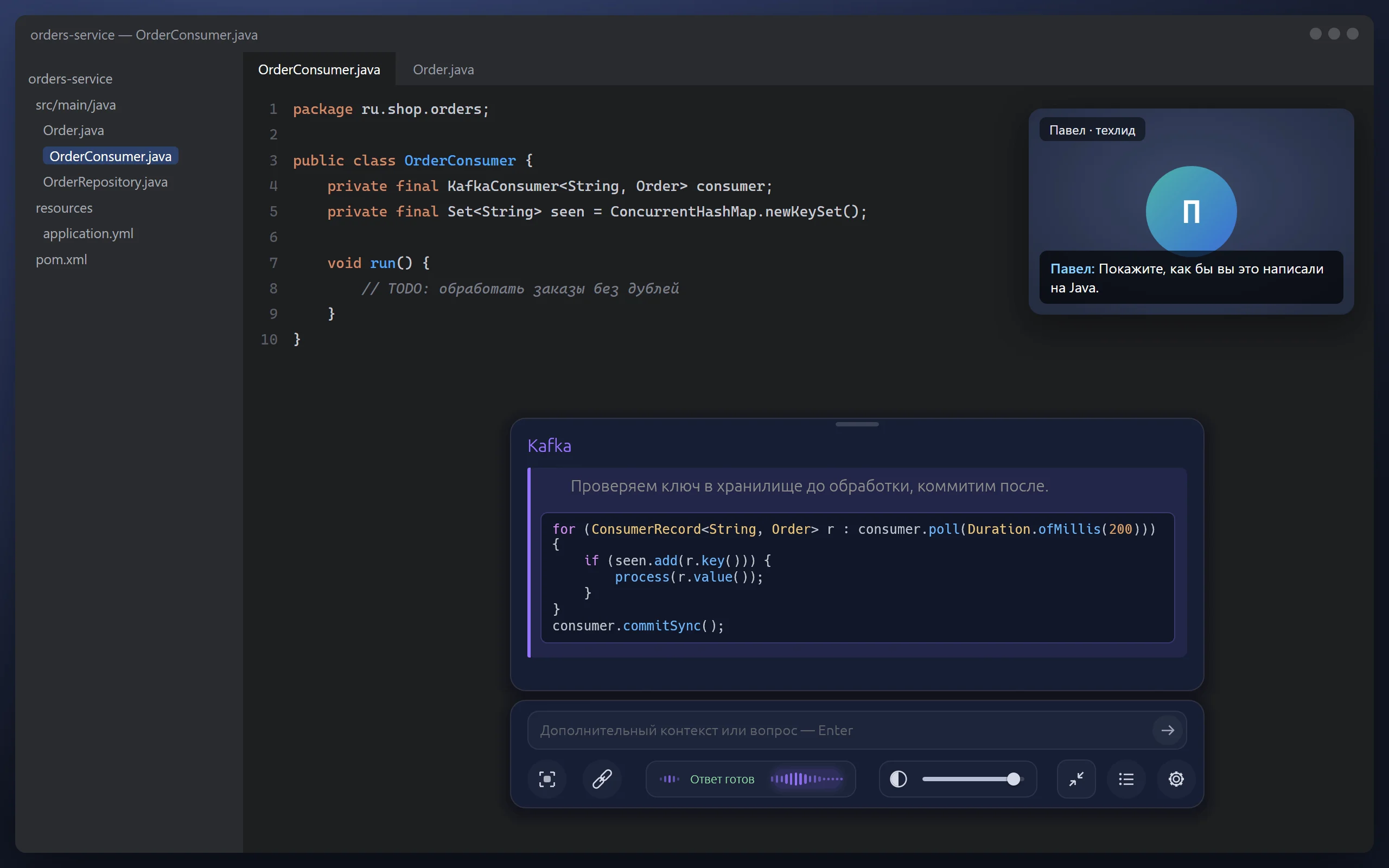Open the overlay settings gear

click(x=1176, y=779)
